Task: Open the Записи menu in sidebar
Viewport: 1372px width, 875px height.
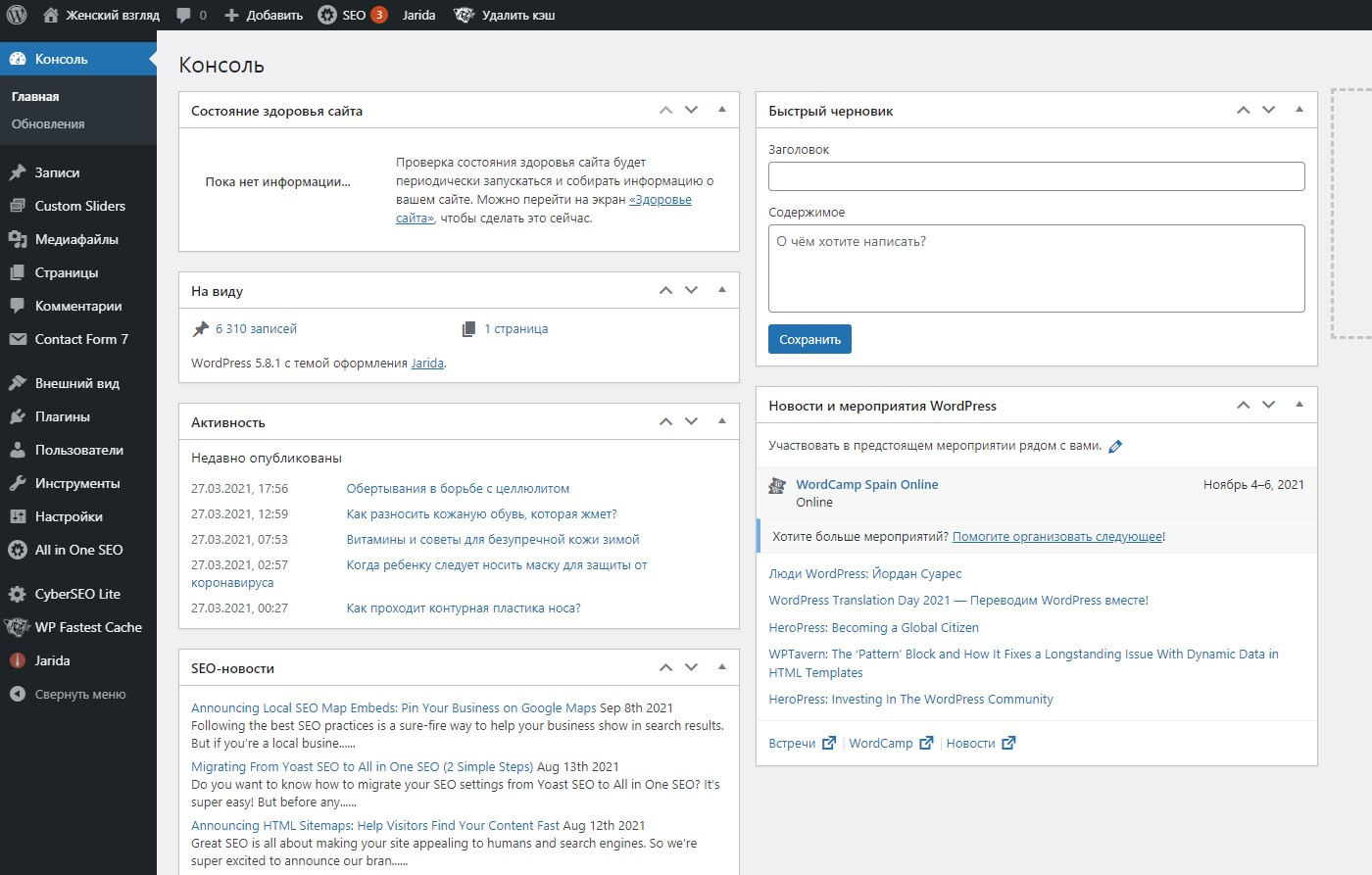Action: click(57, 172)
